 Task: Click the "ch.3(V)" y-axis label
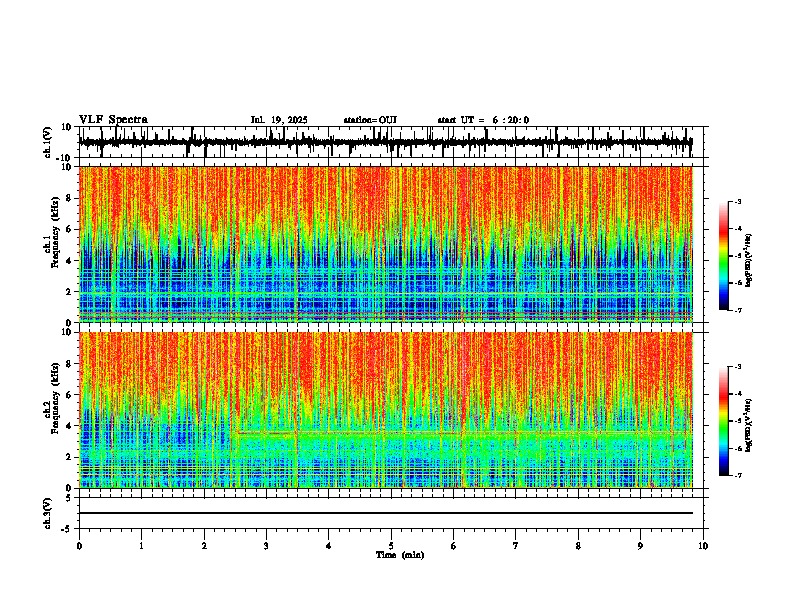coord(48,513)
